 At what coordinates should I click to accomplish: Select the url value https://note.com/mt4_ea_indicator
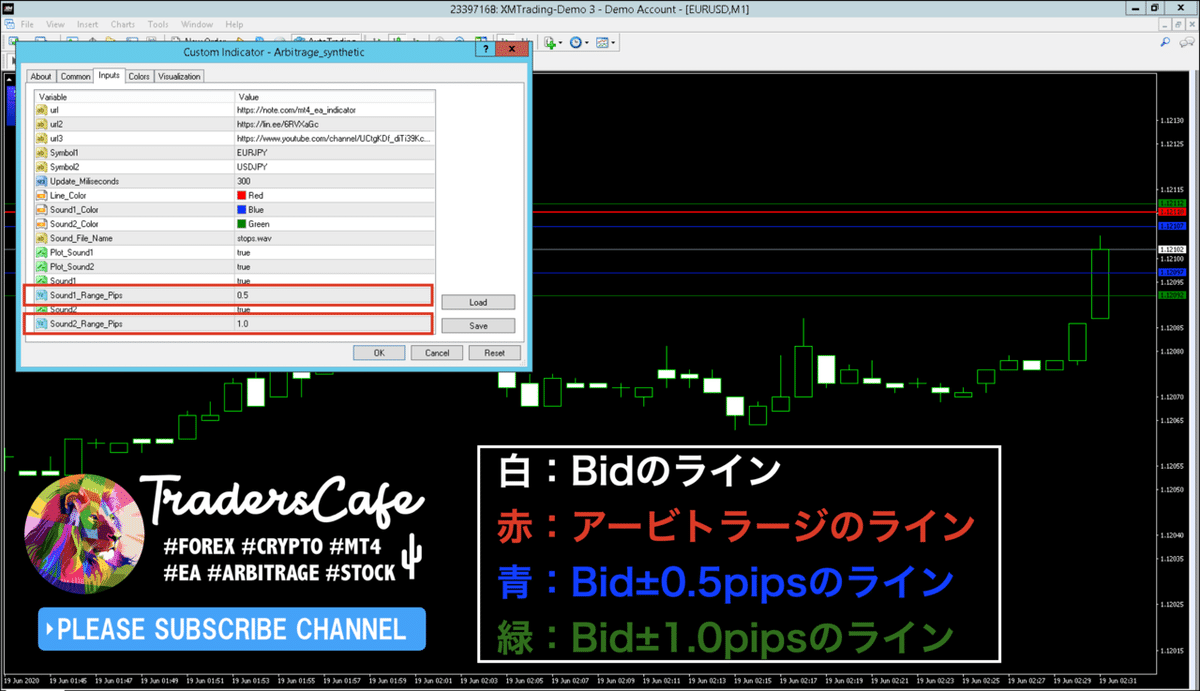pos(296,109)
